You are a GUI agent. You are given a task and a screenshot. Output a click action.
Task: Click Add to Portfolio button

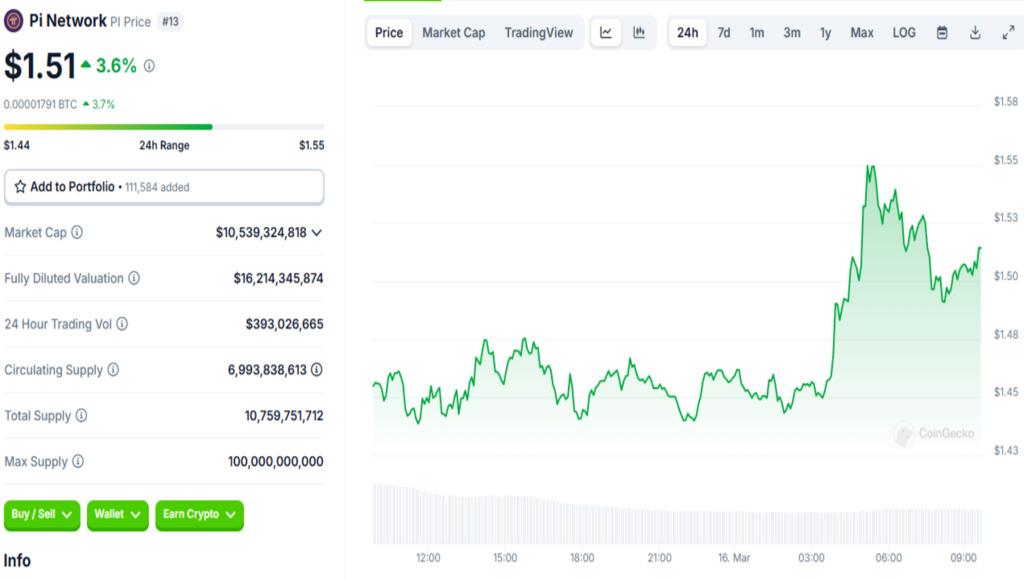164,187
